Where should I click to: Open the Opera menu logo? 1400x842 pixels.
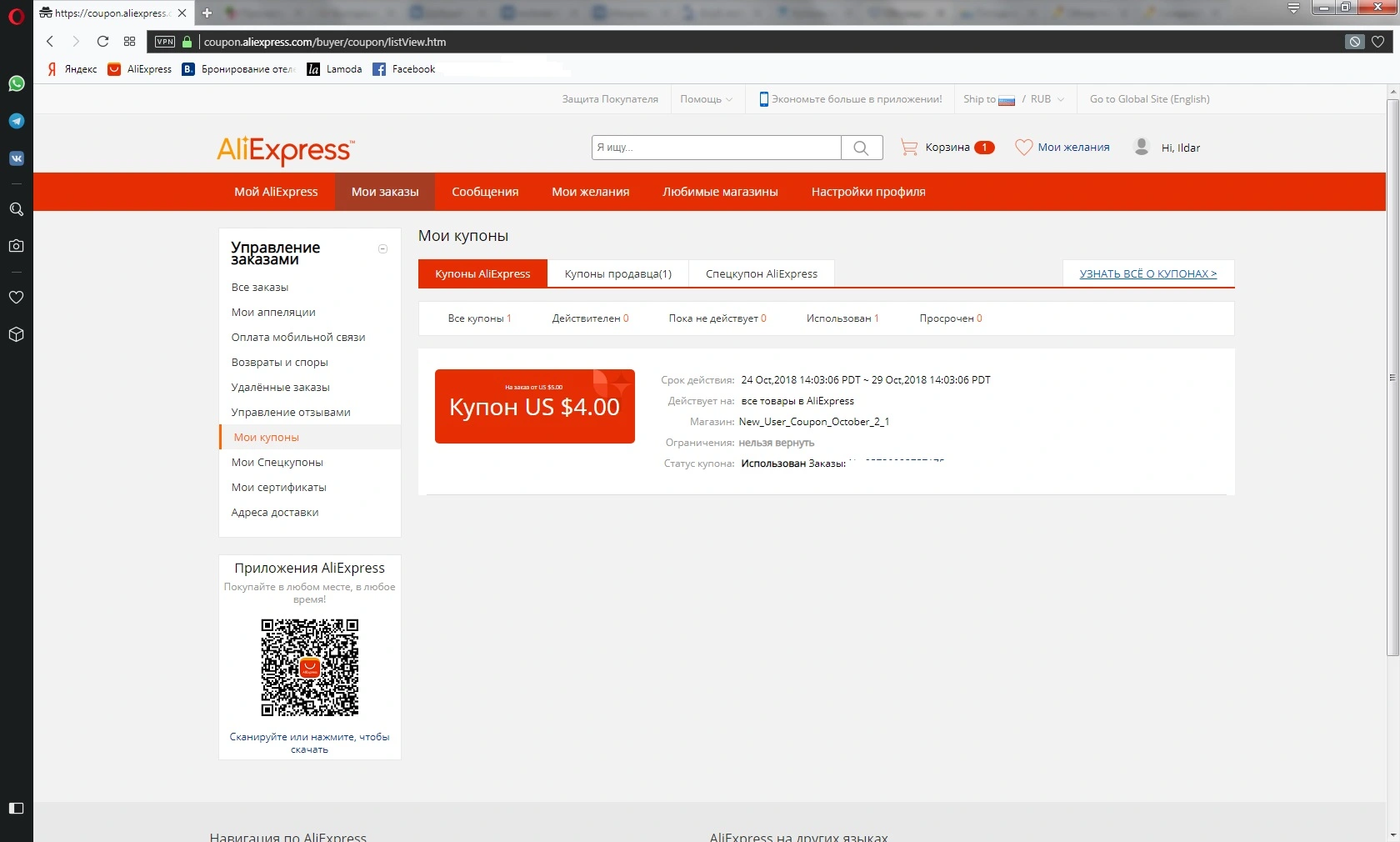pyautogui.click(x=16, y=15)
